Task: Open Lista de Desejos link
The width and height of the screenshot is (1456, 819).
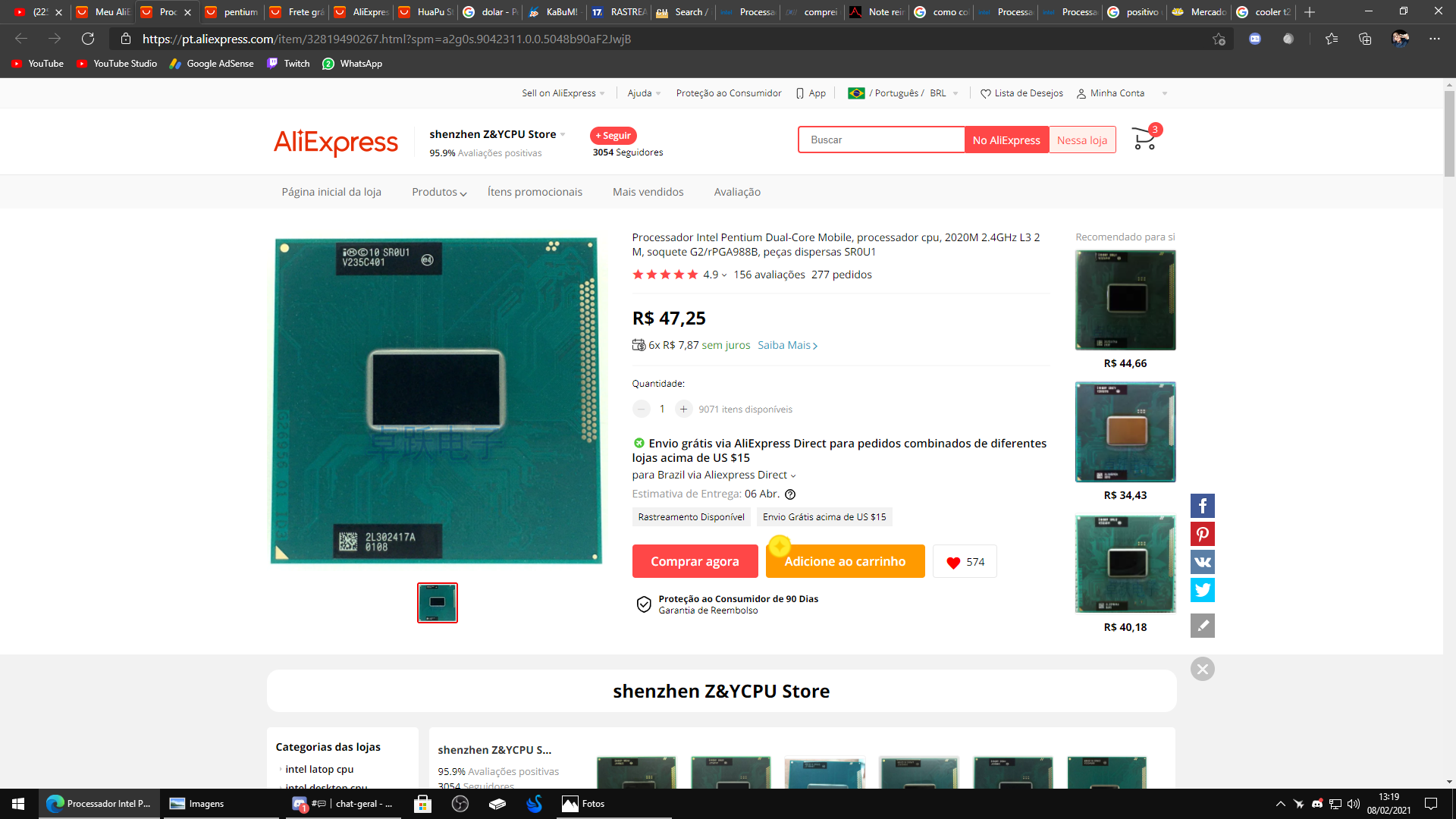Action: pyautogui.click(x=1021, y=93)
